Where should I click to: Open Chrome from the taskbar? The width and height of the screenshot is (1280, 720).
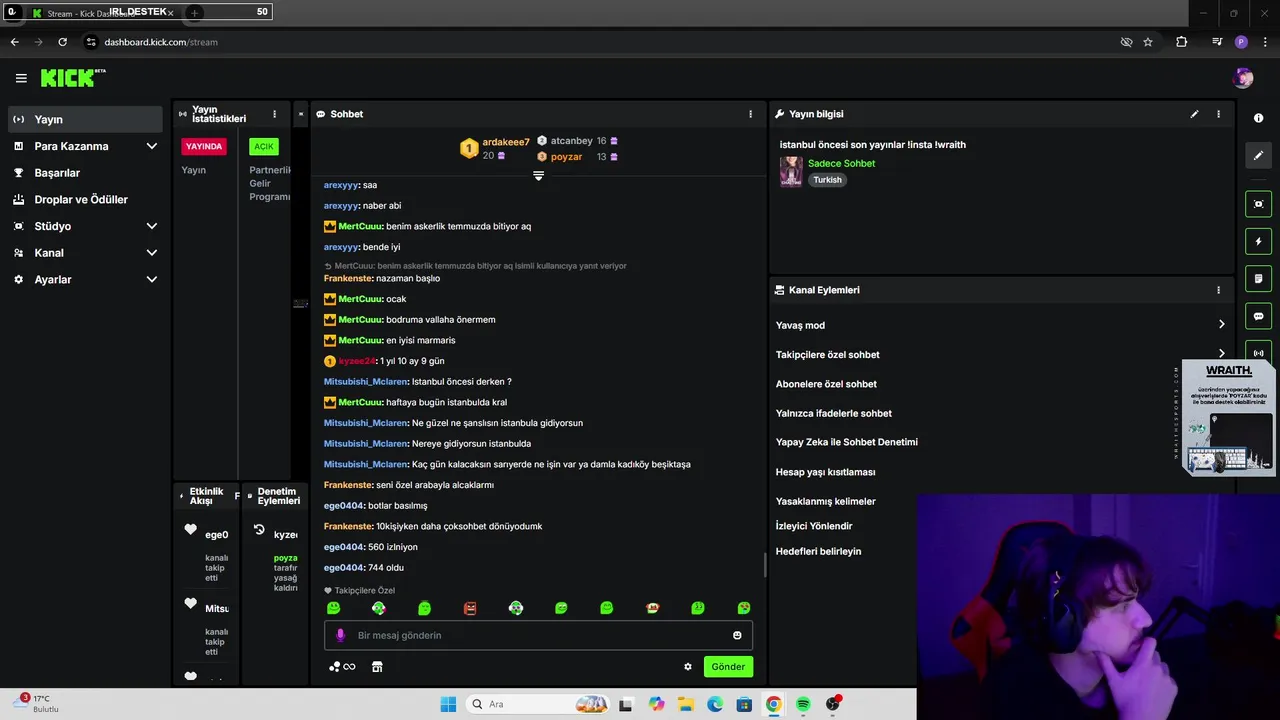coord(773,704)
